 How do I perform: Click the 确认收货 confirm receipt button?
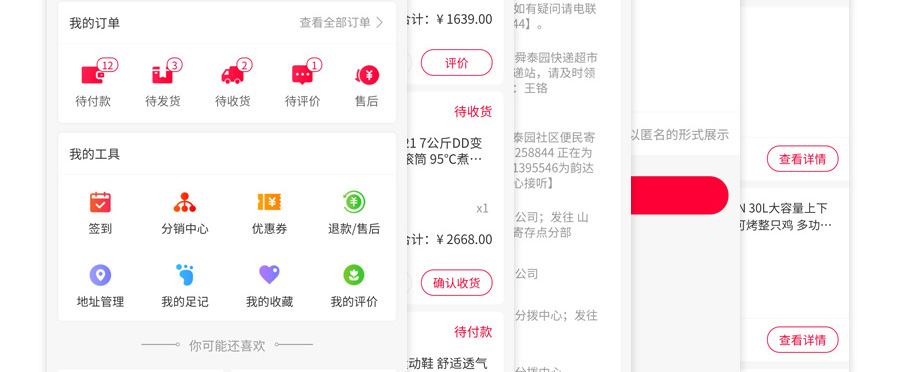click(x=456, y=283)
